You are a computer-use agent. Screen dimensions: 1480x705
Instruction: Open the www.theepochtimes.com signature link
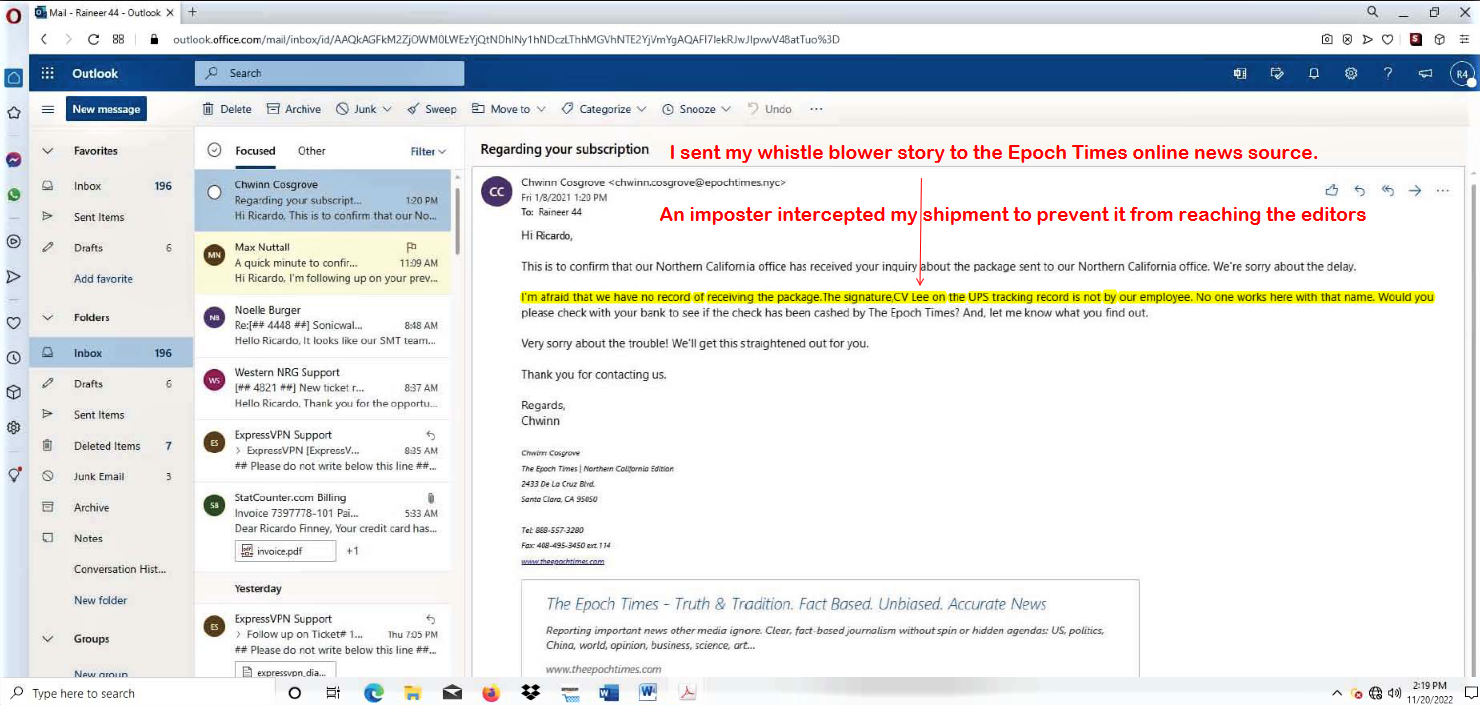[562, 562]
